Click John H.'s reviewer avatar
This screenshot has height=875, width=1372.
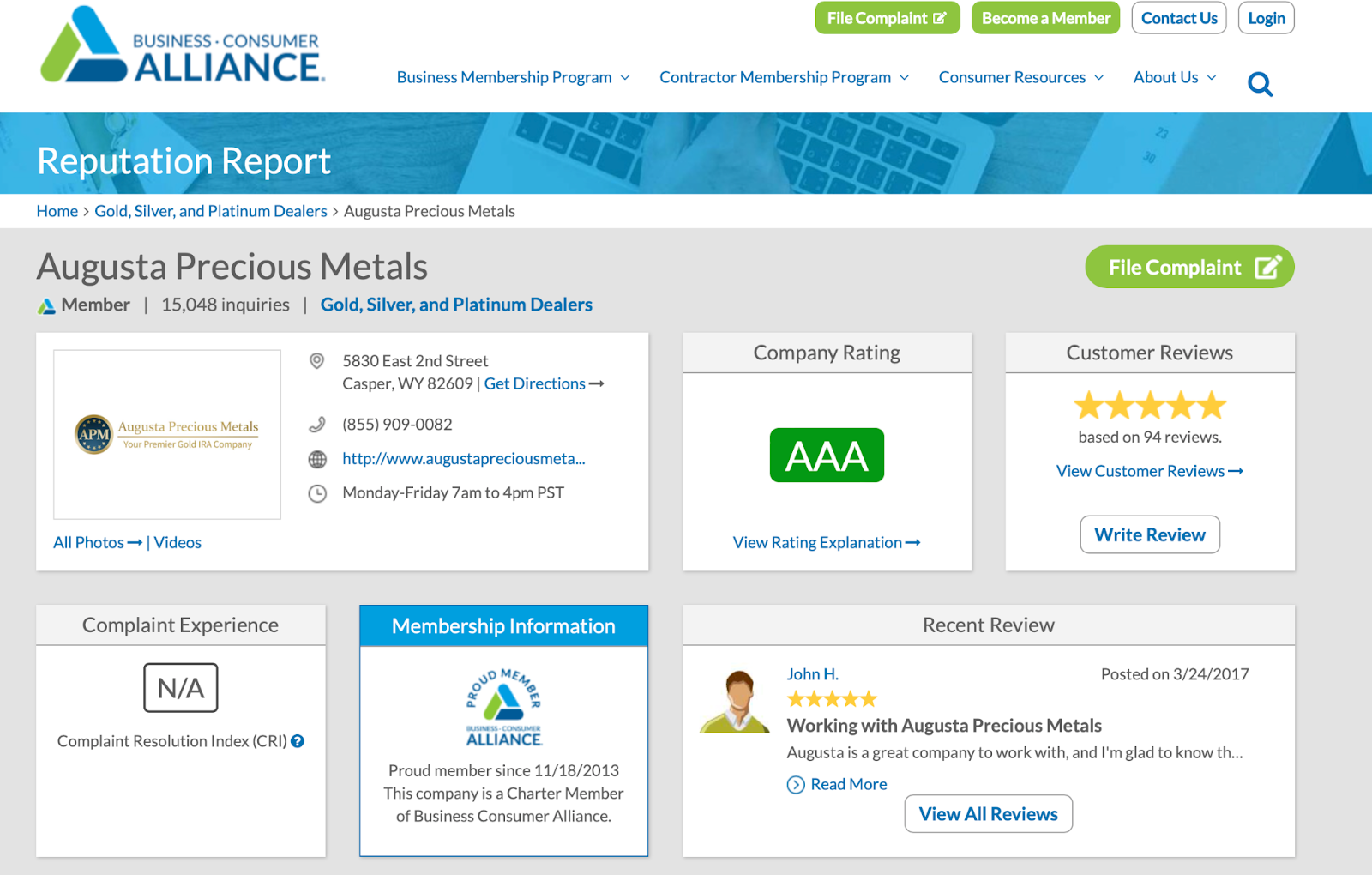click(736, 702)
